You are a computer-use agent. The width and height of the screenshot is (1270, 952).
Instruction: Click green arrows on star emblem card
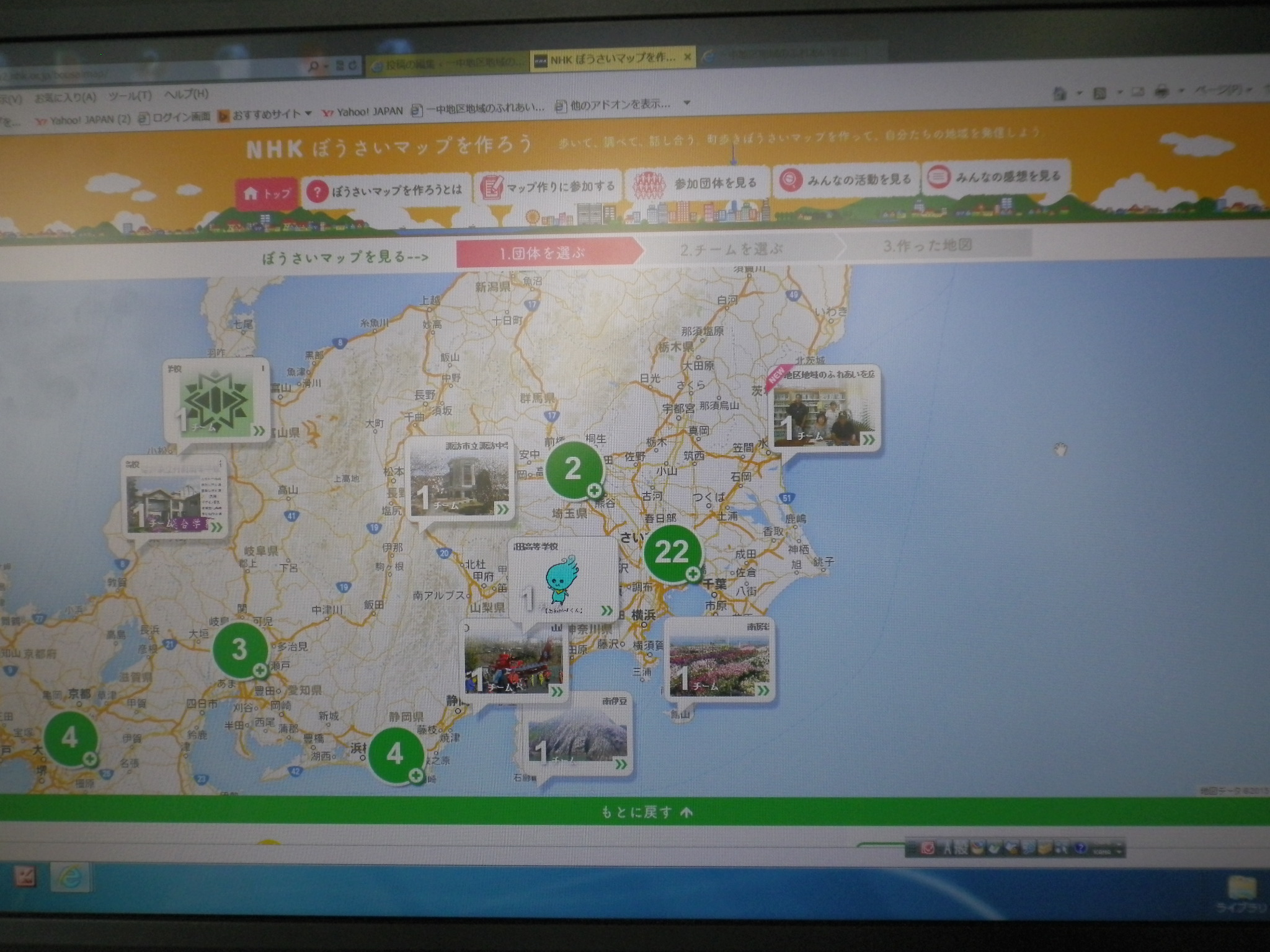click(258, 430)
